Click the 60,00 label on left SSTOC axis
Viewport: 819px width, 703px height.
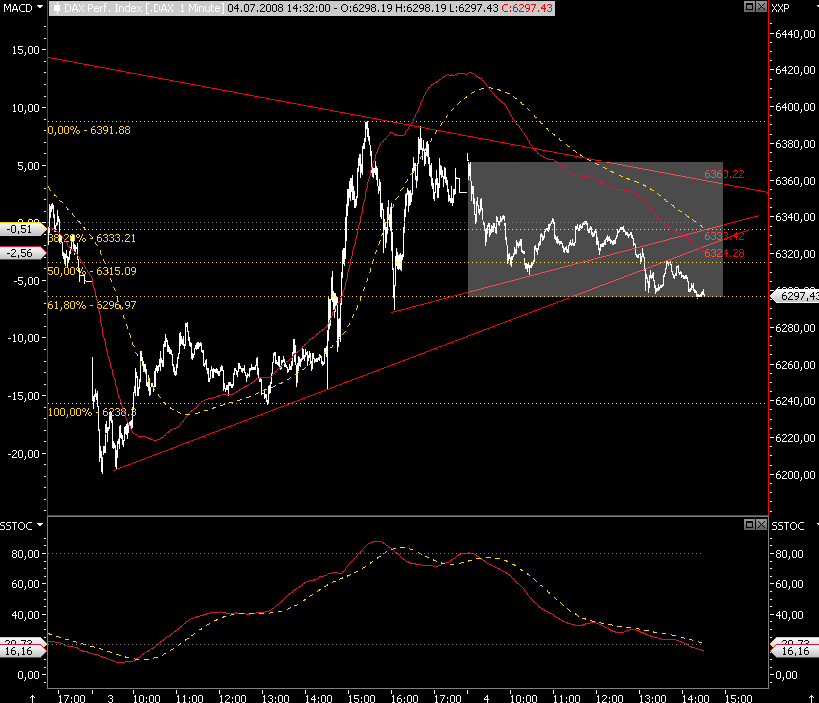click(26, 584)
